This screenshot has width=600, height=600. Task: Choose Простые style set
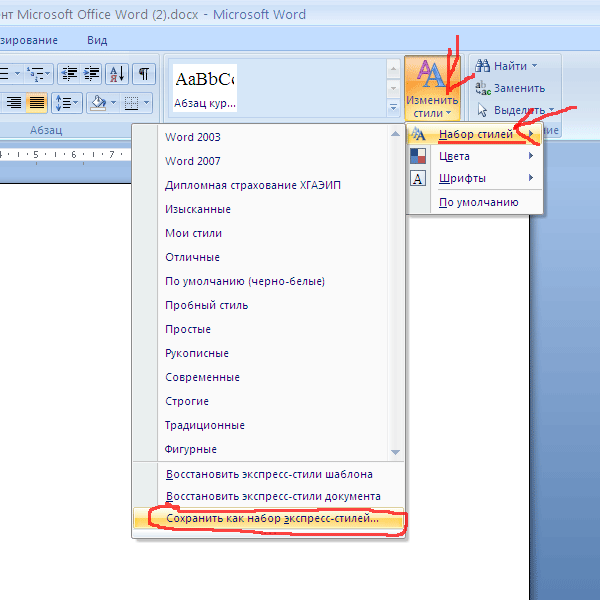(188, 329)
